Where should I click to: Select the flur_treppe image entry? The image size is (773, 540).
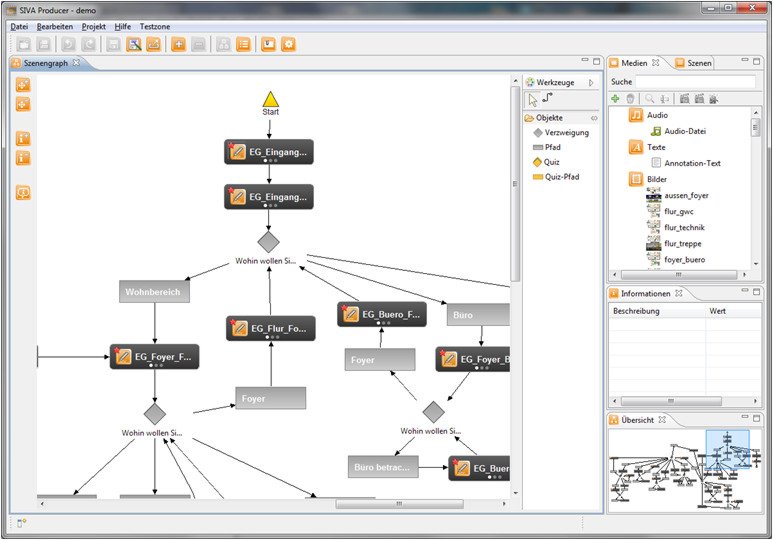684,243
